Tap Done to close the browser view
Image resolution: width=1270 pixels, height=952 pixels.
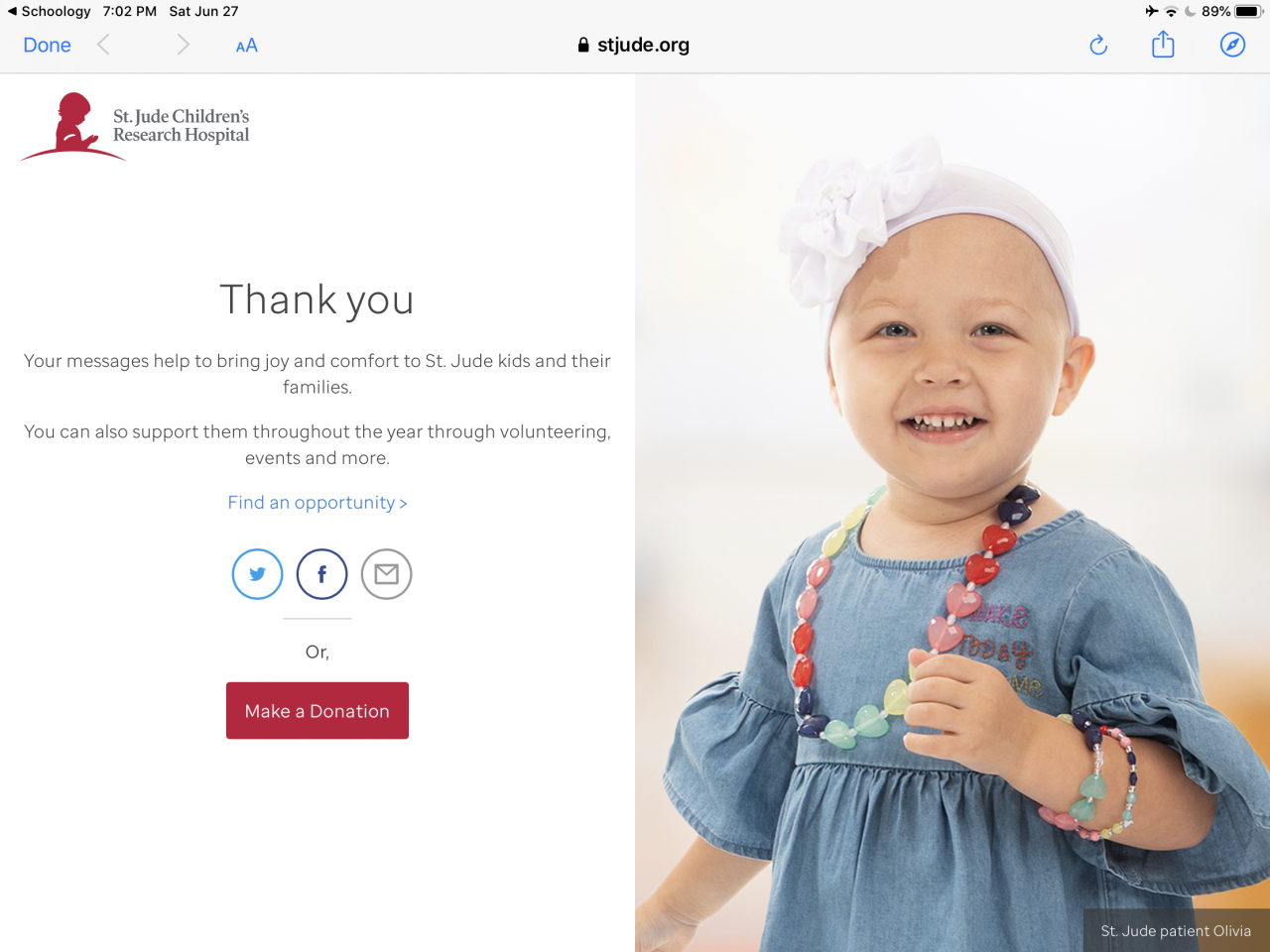pyautogui.click(x=47, y=45)
